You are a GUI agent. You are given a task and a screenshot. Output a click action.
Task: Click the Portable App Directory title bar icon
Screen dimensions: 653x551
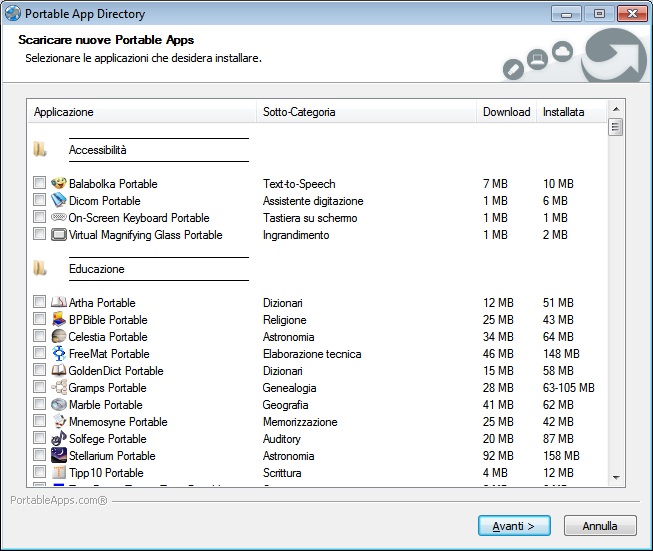12,13
